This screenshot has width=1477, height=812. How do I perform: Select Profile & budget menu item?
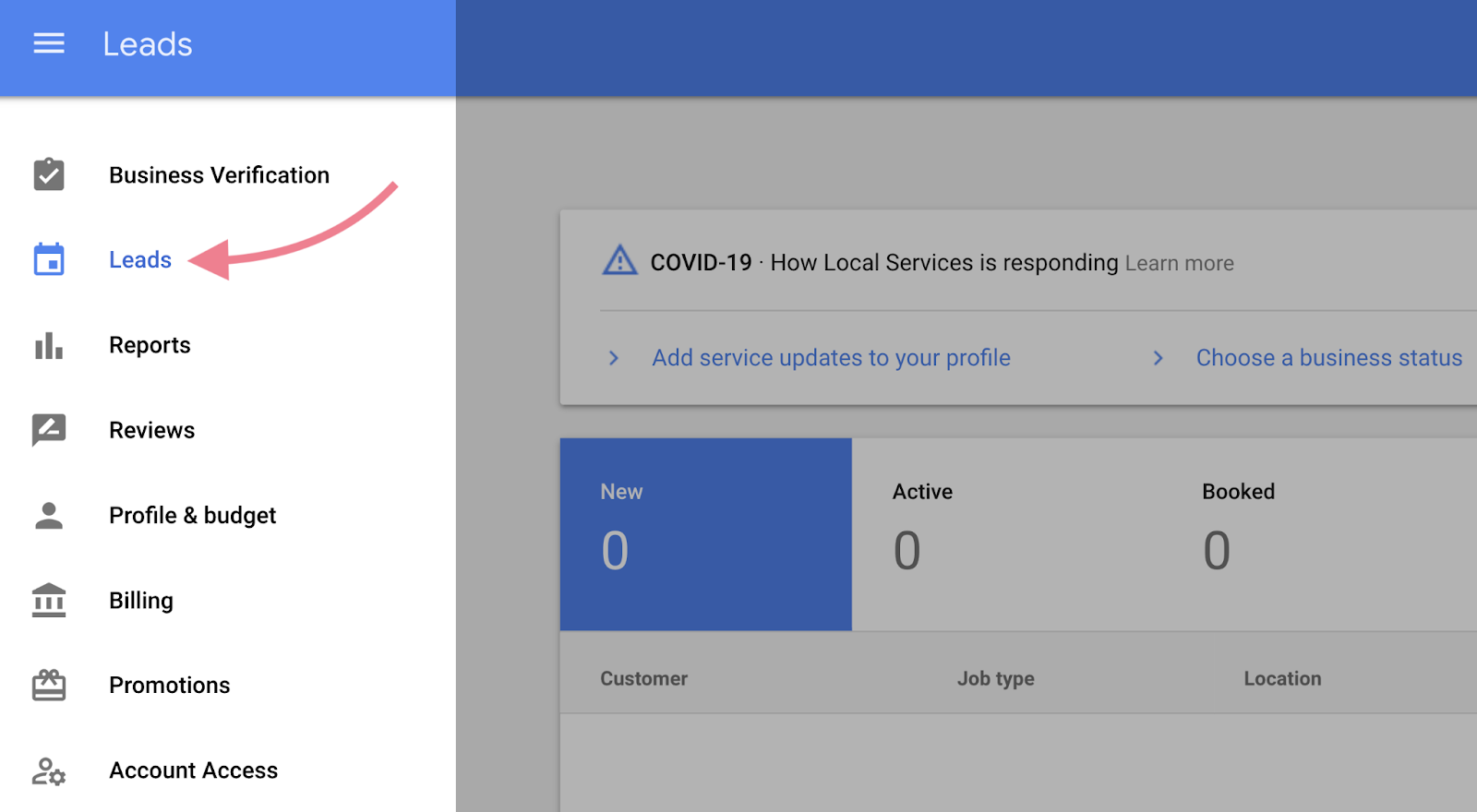[192, 515]
